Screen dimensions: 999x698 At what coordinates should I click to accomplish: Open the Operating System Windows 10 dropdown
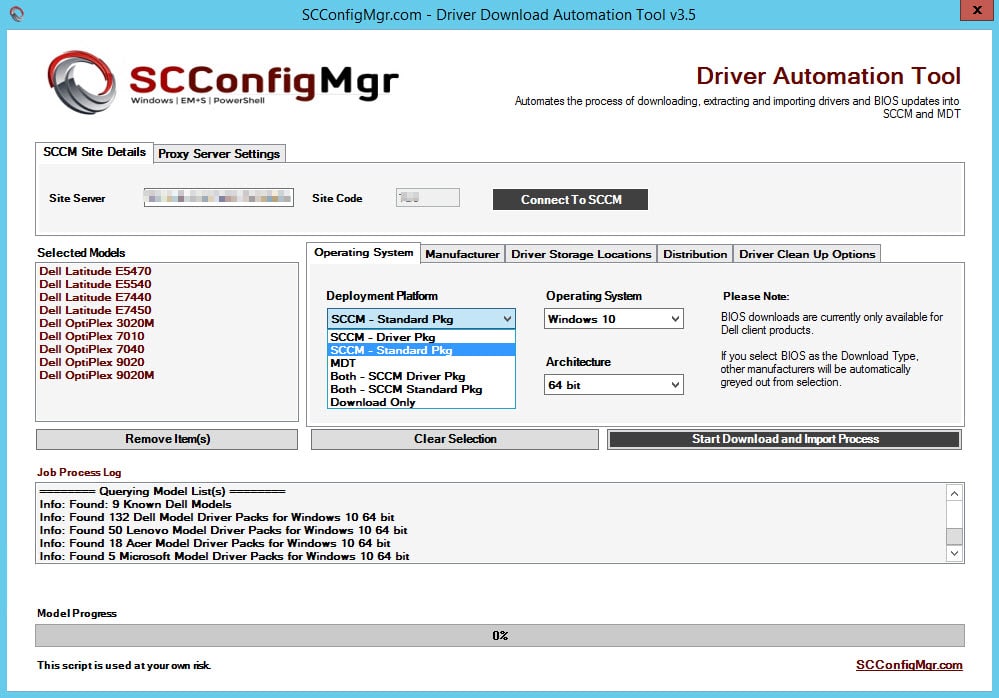click(614, 319)
